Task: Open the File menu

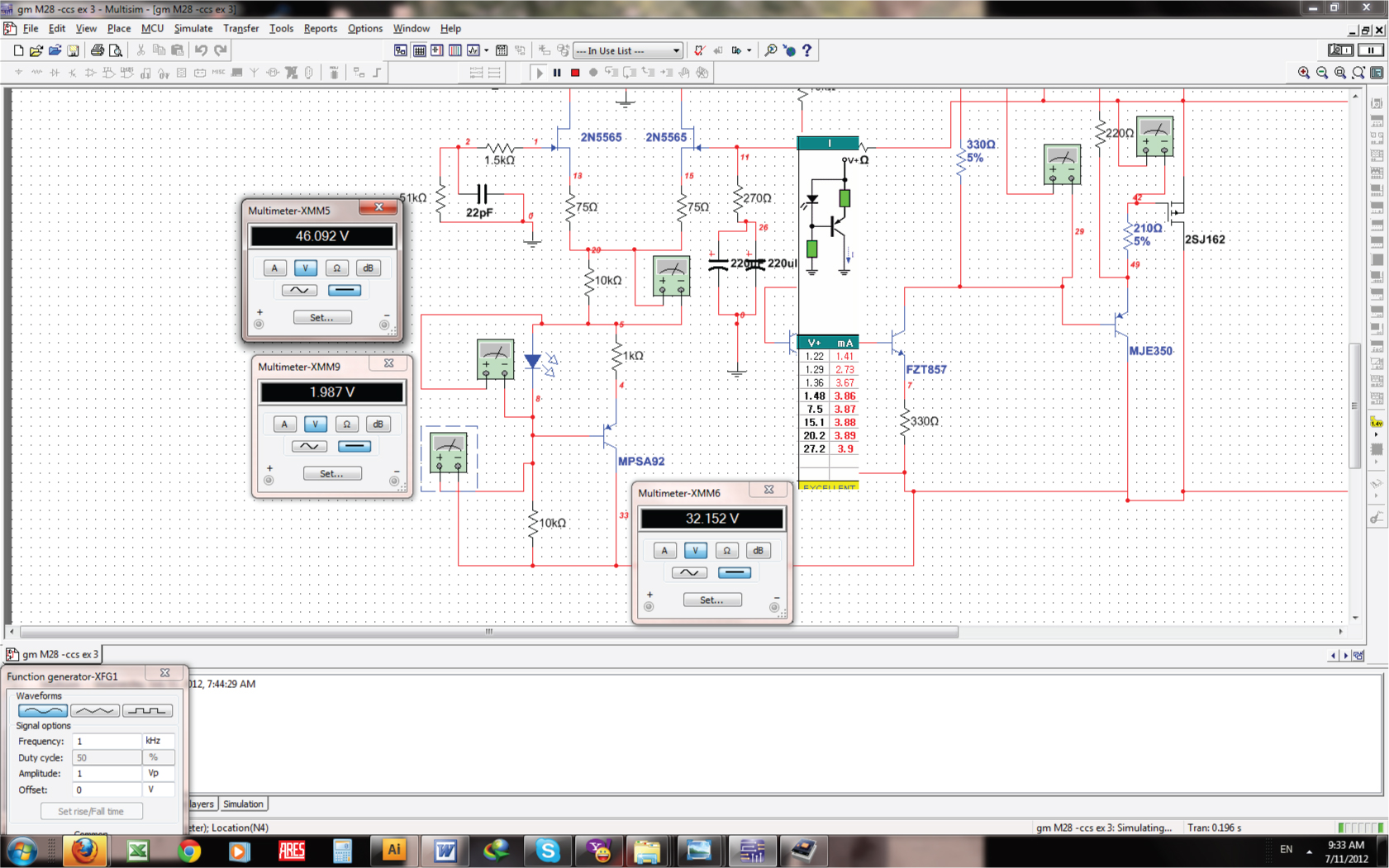Action: (x=31, y=28)
